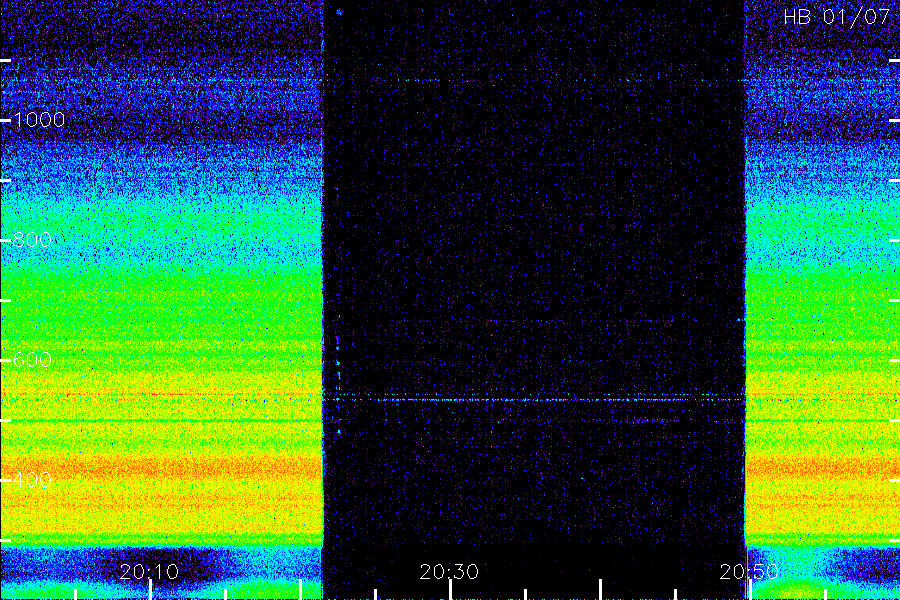Click the 600 frequency axis label
The width and height of the screenshot is (900, 600).
(32, 360)
